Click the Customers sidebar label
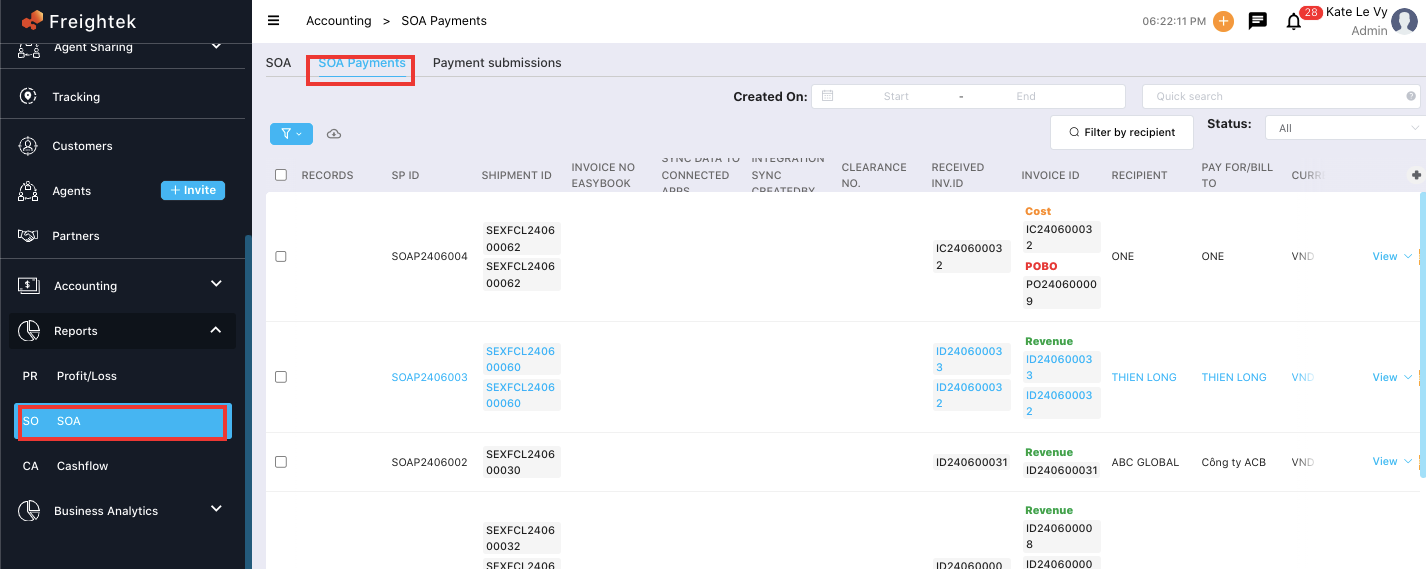The image size is (1426, 569). coord(82,146)
